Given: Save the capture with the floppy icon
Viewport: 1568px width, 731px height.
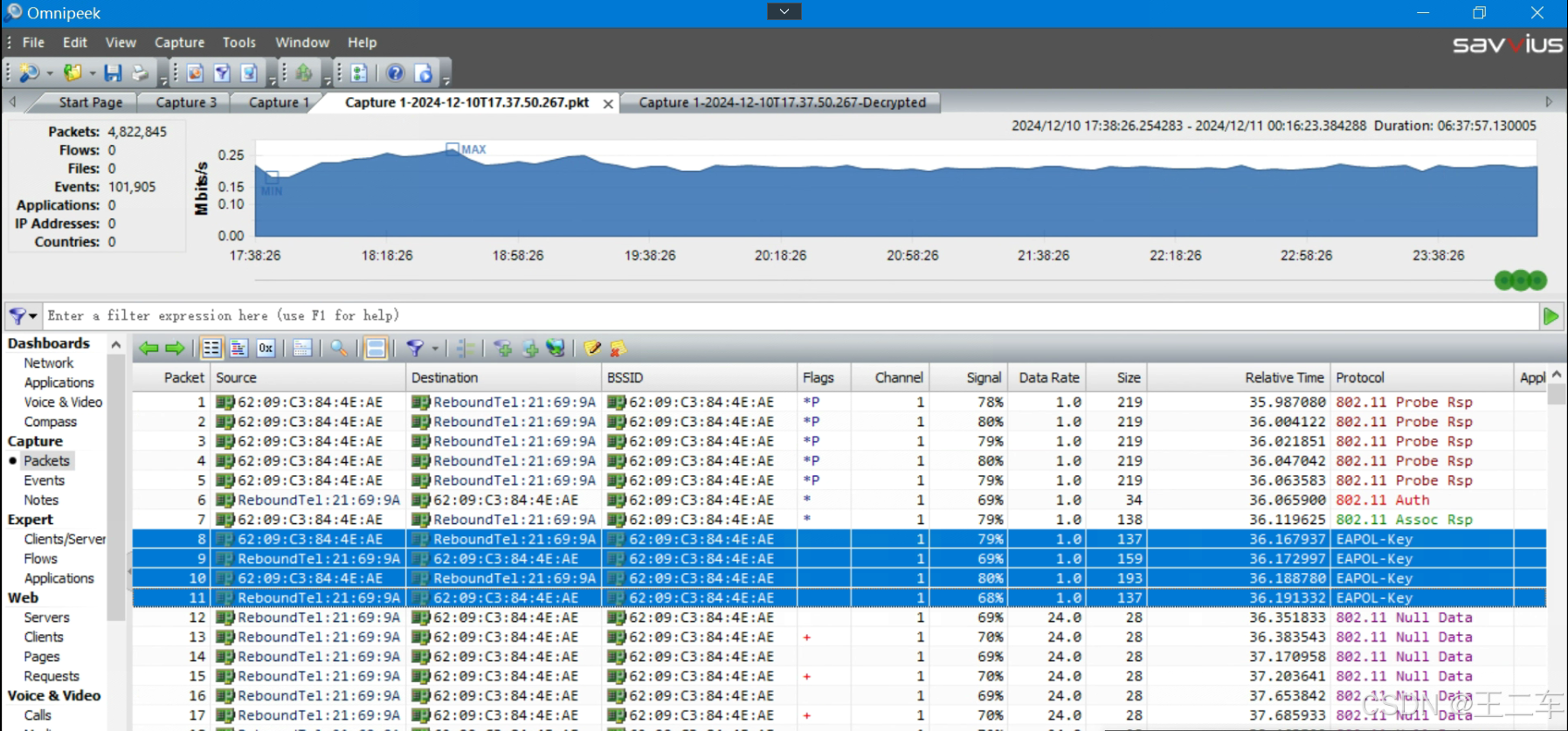Looking at the screenshot, I should [x=113, y=73].
